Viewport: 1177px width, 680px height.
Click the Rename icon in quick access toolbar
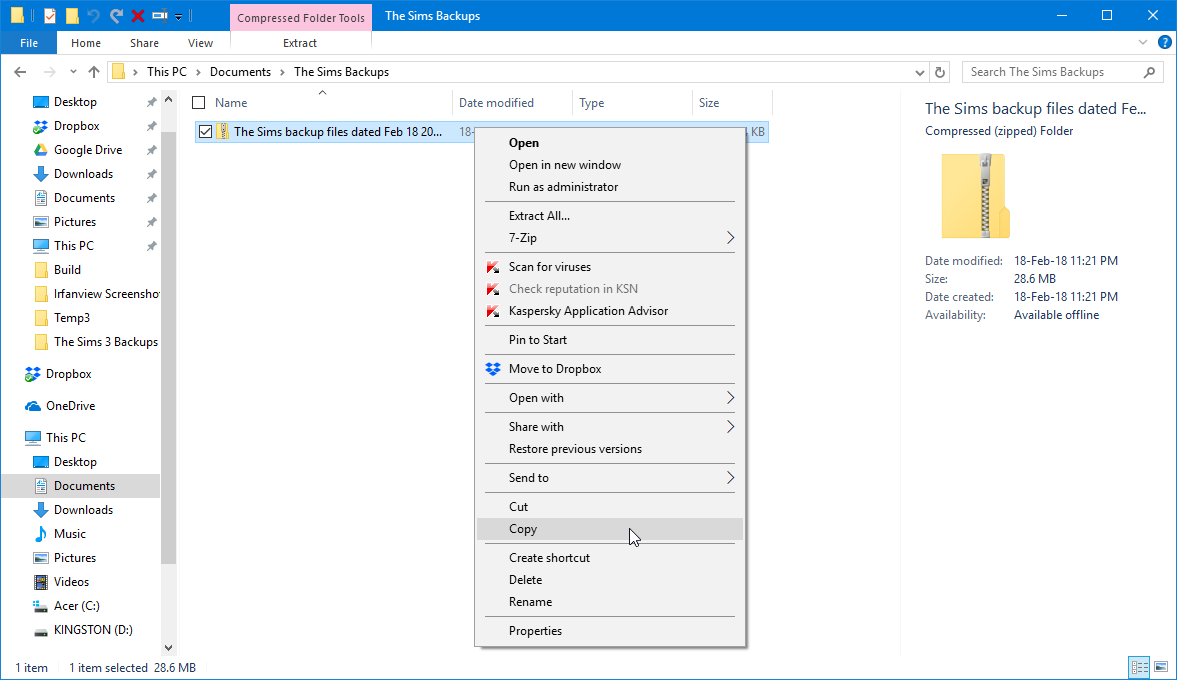click(160, 16)
